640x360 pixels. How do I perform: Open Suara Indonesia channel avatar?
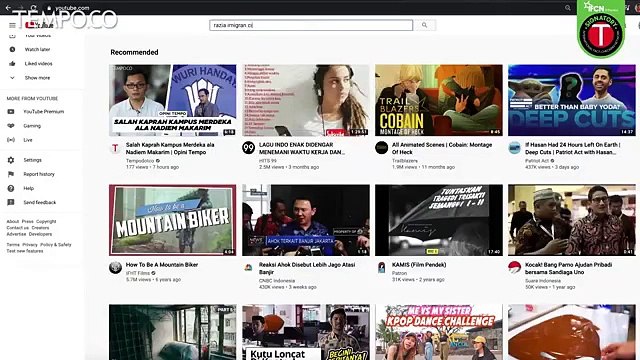pyautogui.click(x=515, y=268)
